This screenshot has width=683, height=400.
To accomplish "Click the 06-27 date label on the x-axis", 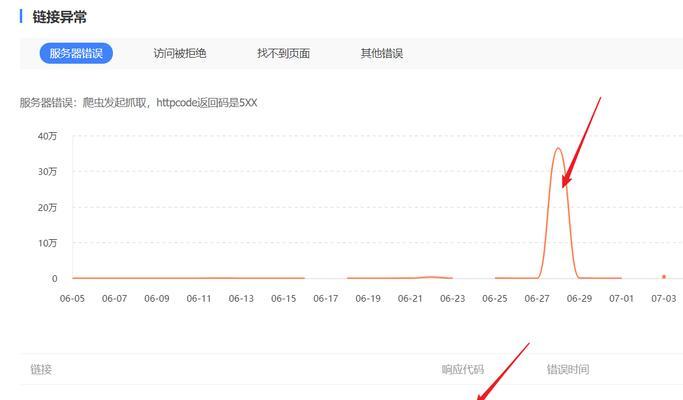I will coord(537,298).
